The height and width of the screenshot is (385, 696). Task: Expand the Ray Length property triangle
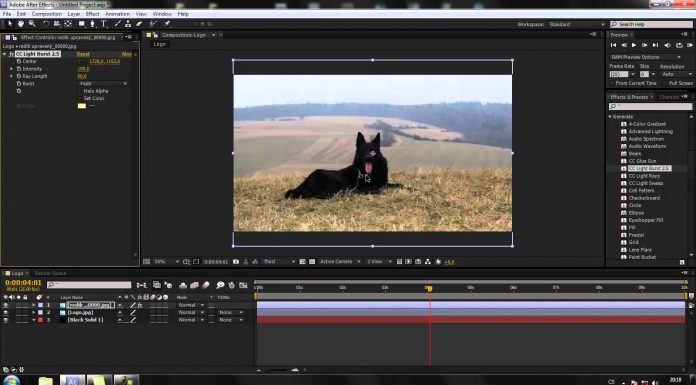pos(12,76)
